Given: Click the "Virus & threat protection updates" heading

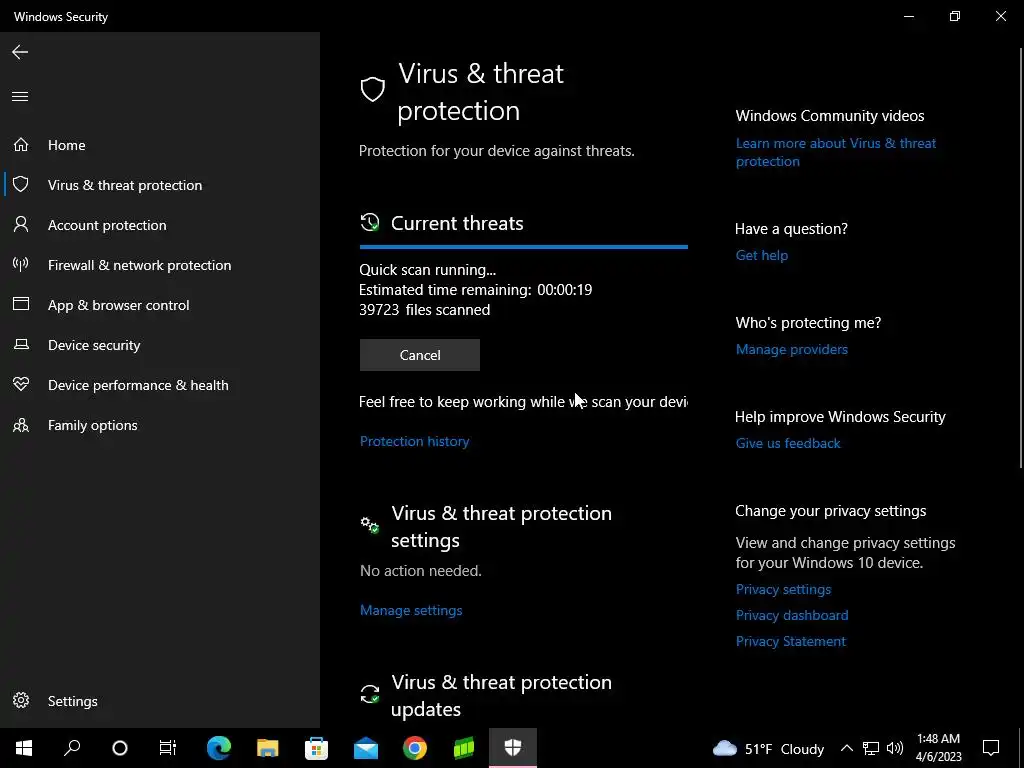Looking at the screenshot, I should 502,695.
